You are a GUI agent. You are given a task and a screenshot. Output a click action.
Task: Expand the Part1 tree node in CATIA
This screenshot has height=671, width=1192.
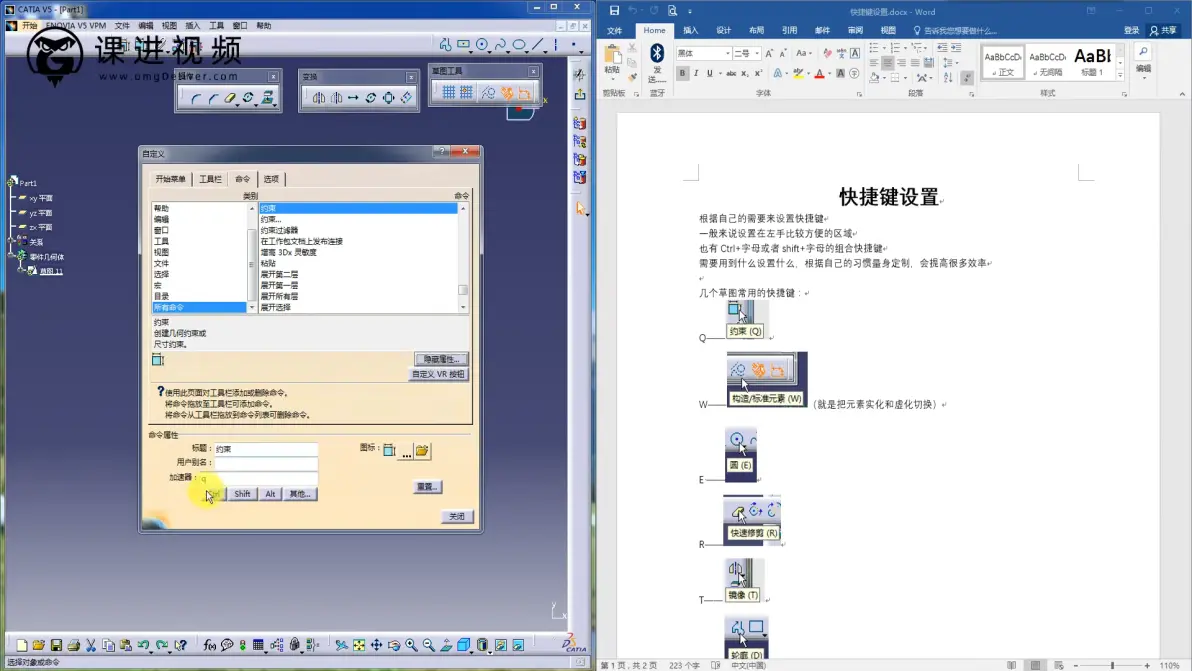point(12,182)
